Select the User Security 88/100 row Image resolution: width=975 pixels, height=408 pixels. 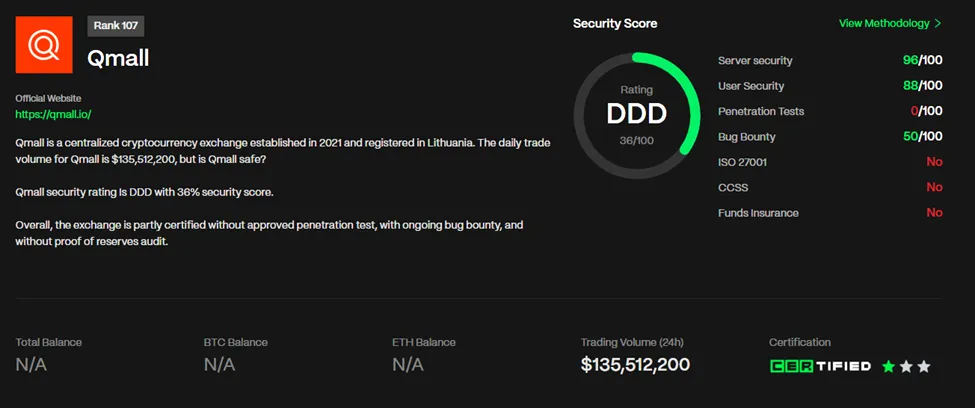tap(829, 86)
